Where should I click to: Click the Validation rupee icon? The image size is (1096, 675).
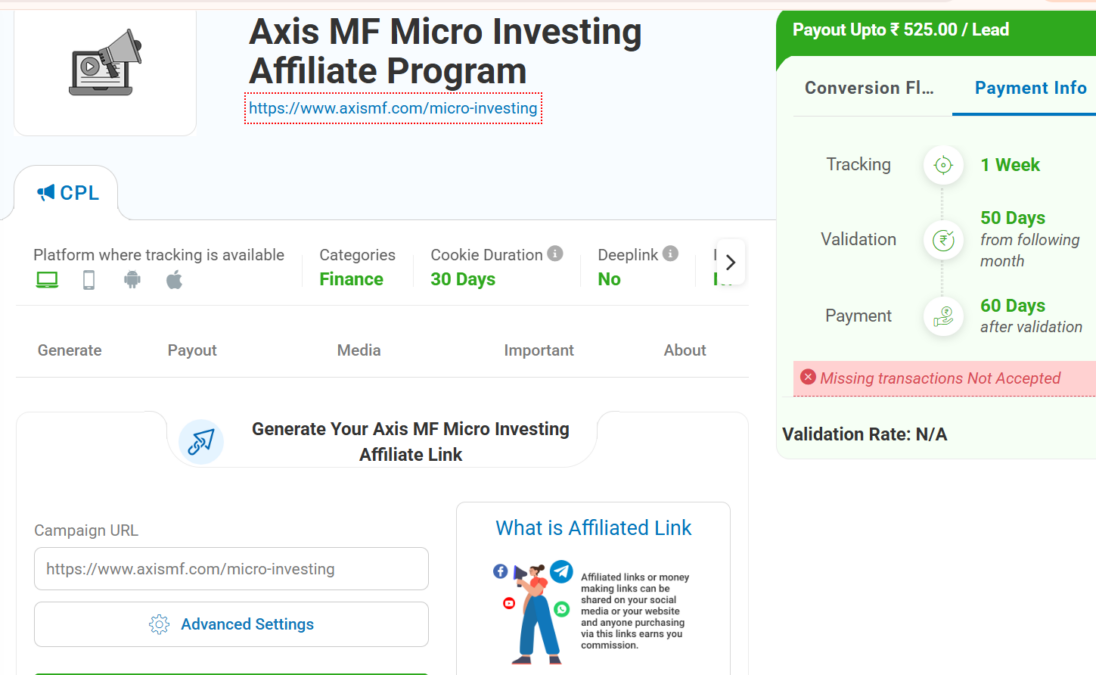tap(942, 240)
